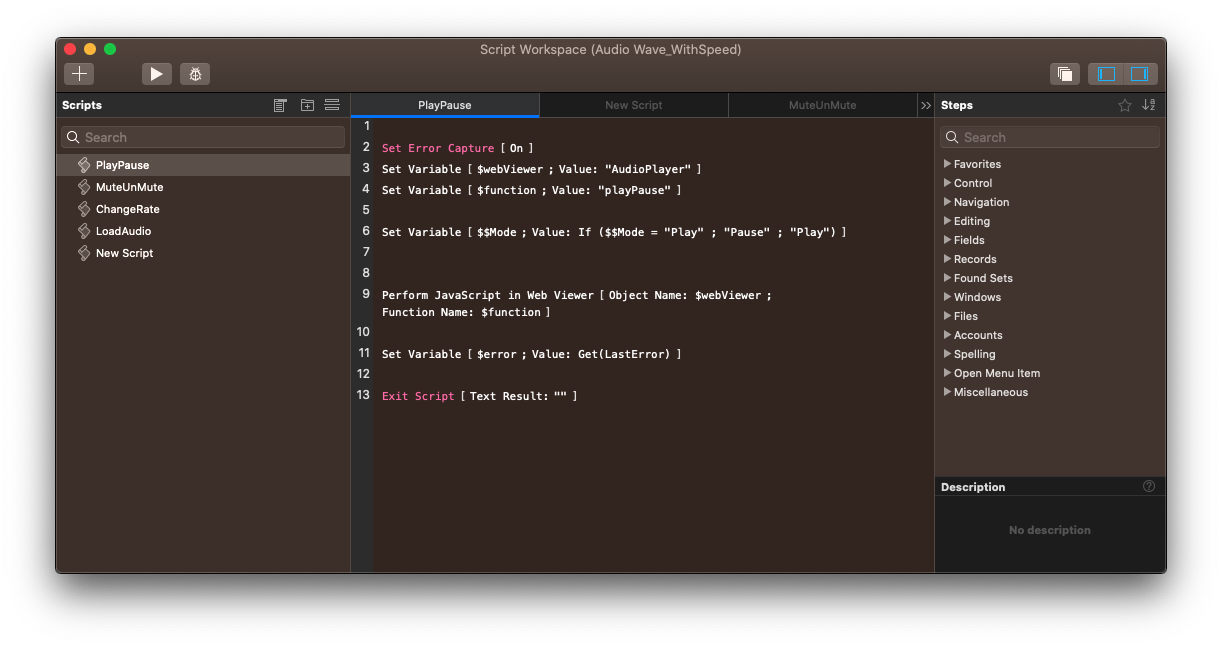This screenshot has width=1222, height=647.
Task: Click the Steps search field
Action: pos(1050,137)
